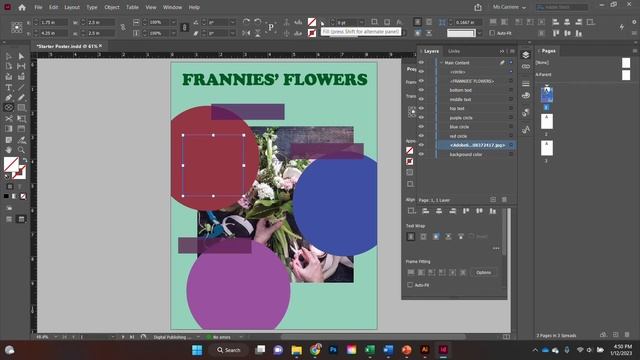Click the Adobe Stock search field
The height and width of the screenshot is (360, 640).
pyautogui.click(x=562, y=7)
